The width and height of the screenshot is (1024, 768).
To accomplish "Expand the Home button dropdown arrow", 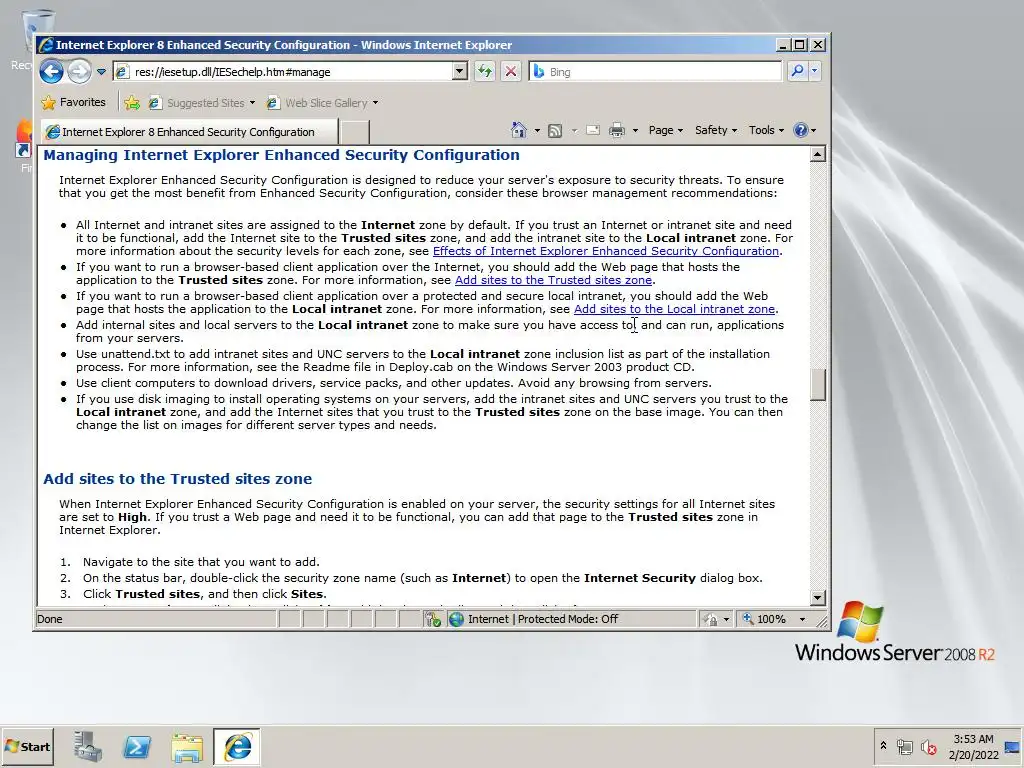I will [537, 131].
